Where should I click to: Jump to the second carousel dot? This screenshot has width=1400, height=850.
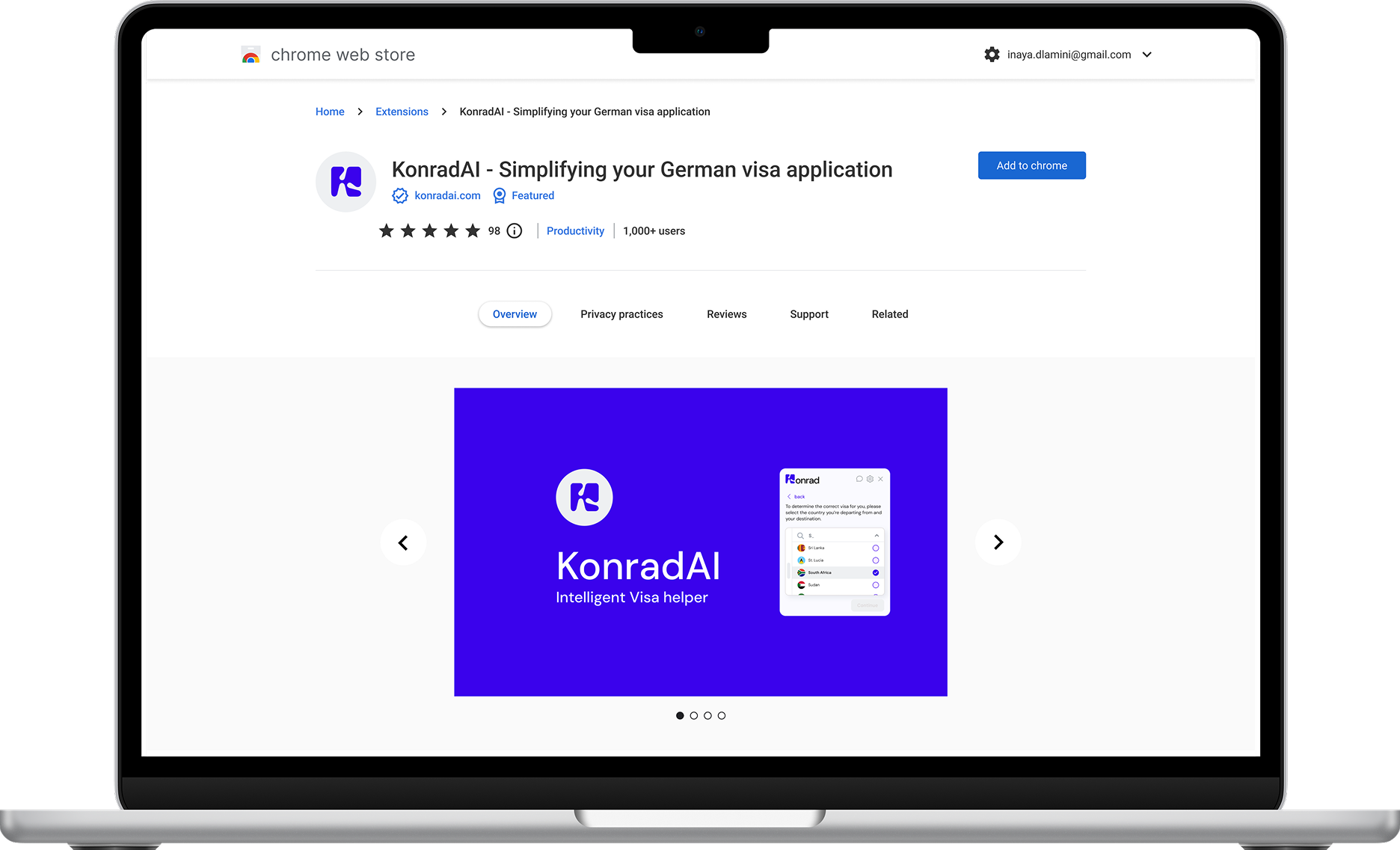coord(694,716)
